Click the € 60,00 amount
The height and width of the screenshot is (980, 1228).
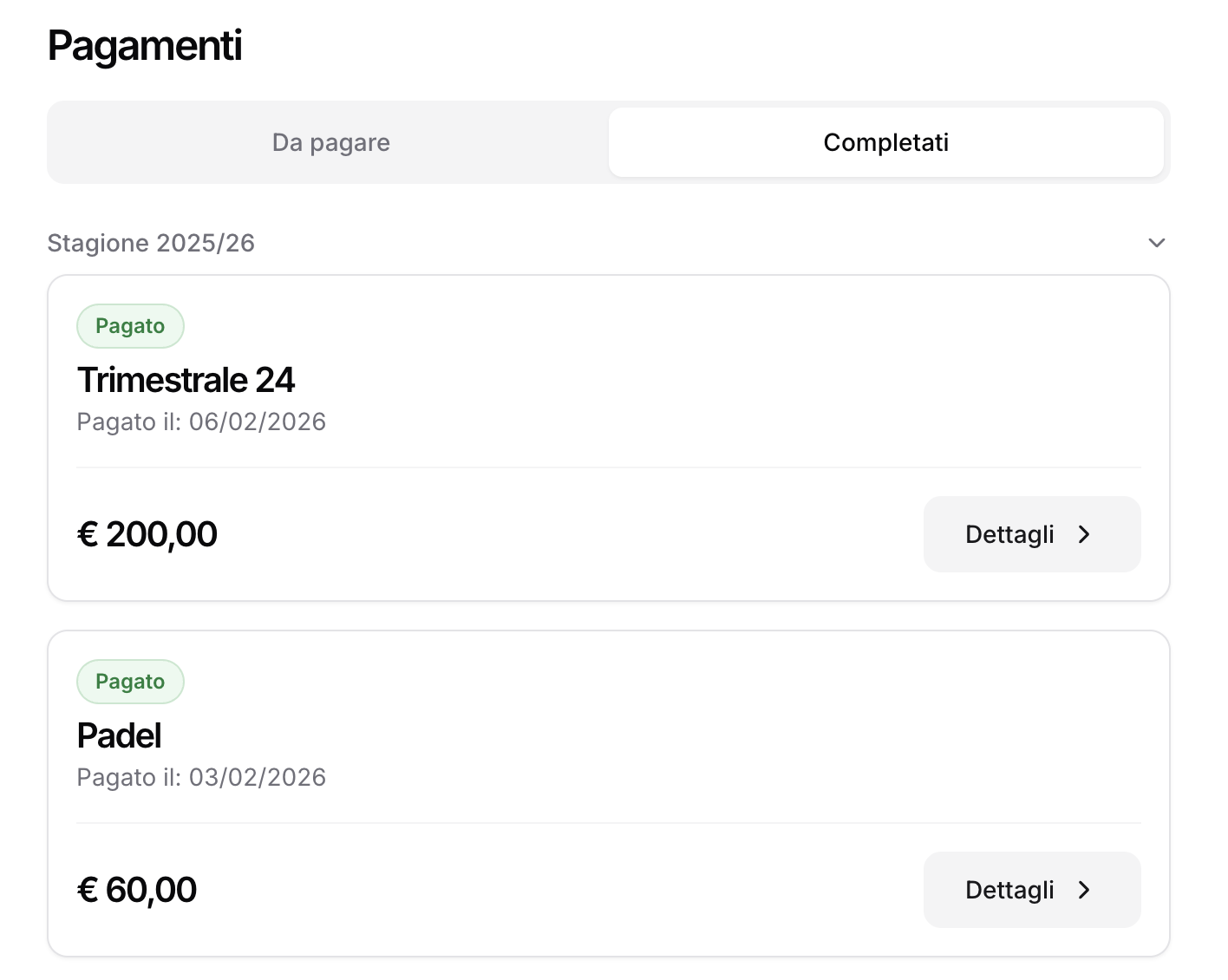pos(137,890)
